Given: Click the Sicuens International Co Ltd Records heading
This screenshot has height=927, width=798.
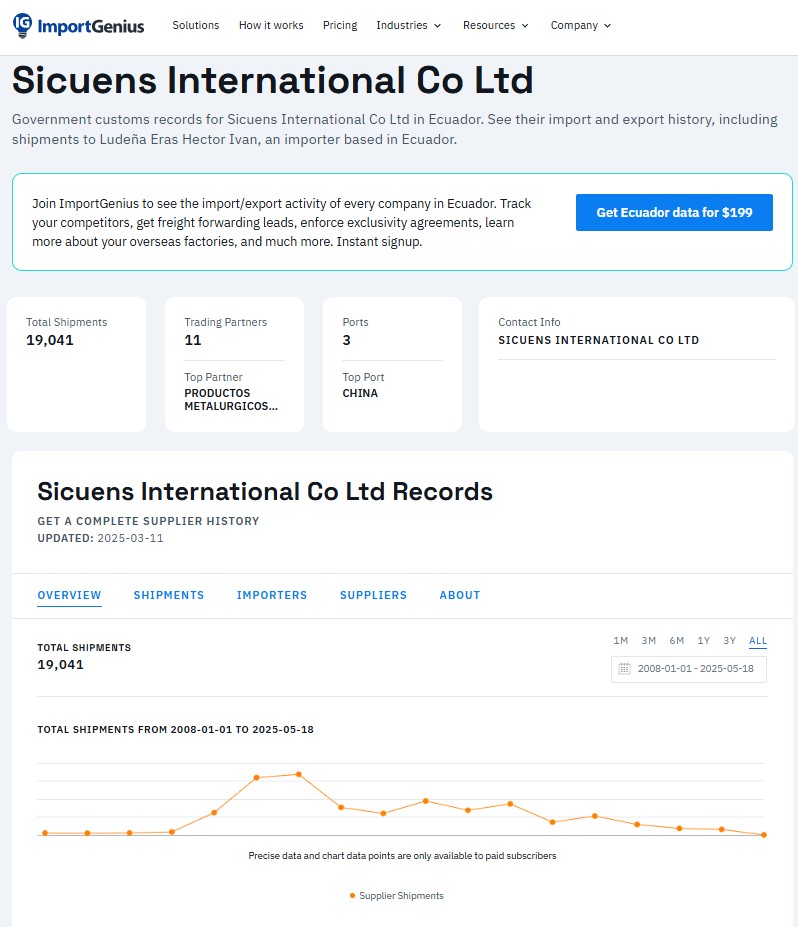Looking at the screenshot, I should click(265, 491).
